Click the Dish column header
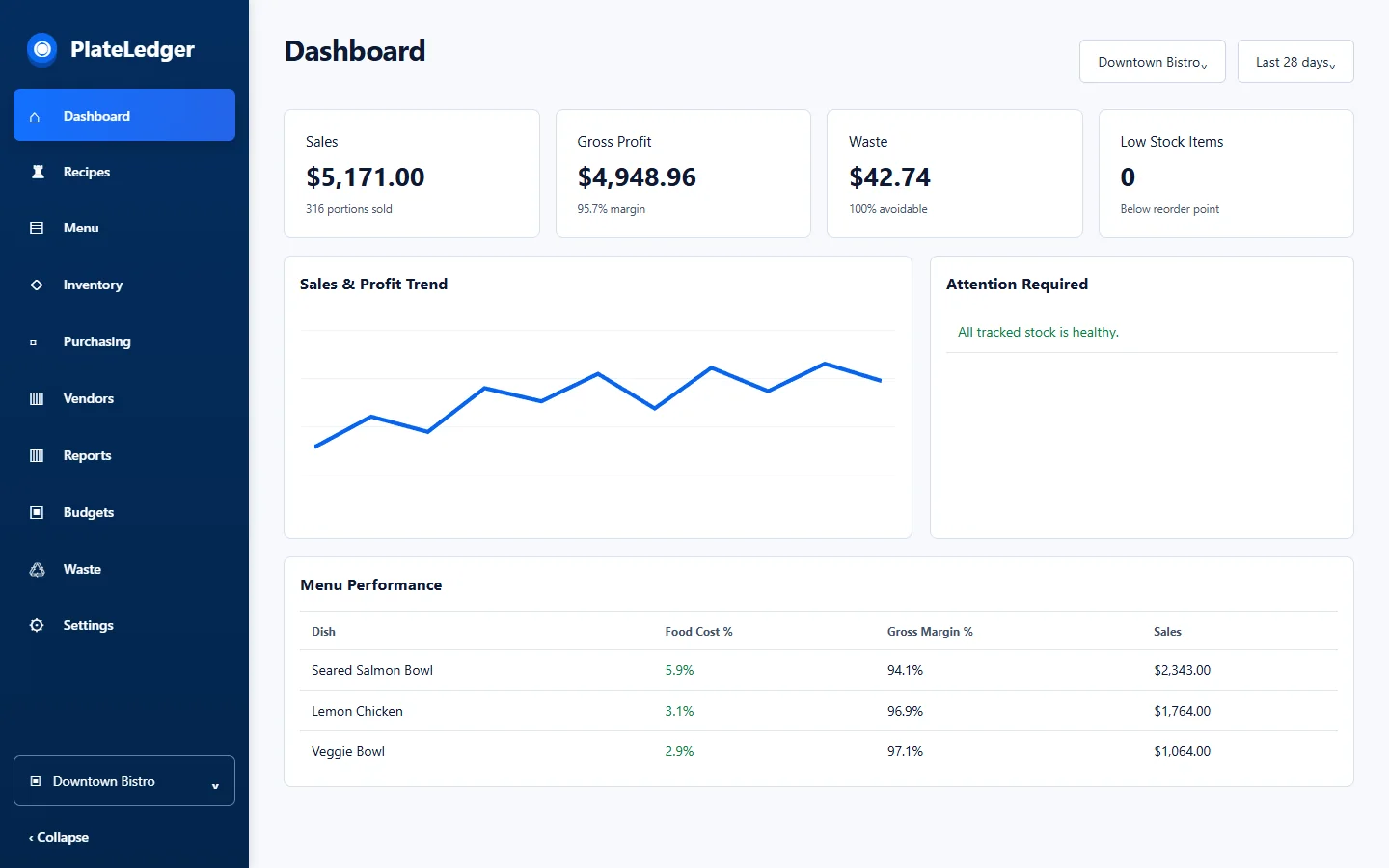This screenshot has width=1389, height=868. point(323,632)
